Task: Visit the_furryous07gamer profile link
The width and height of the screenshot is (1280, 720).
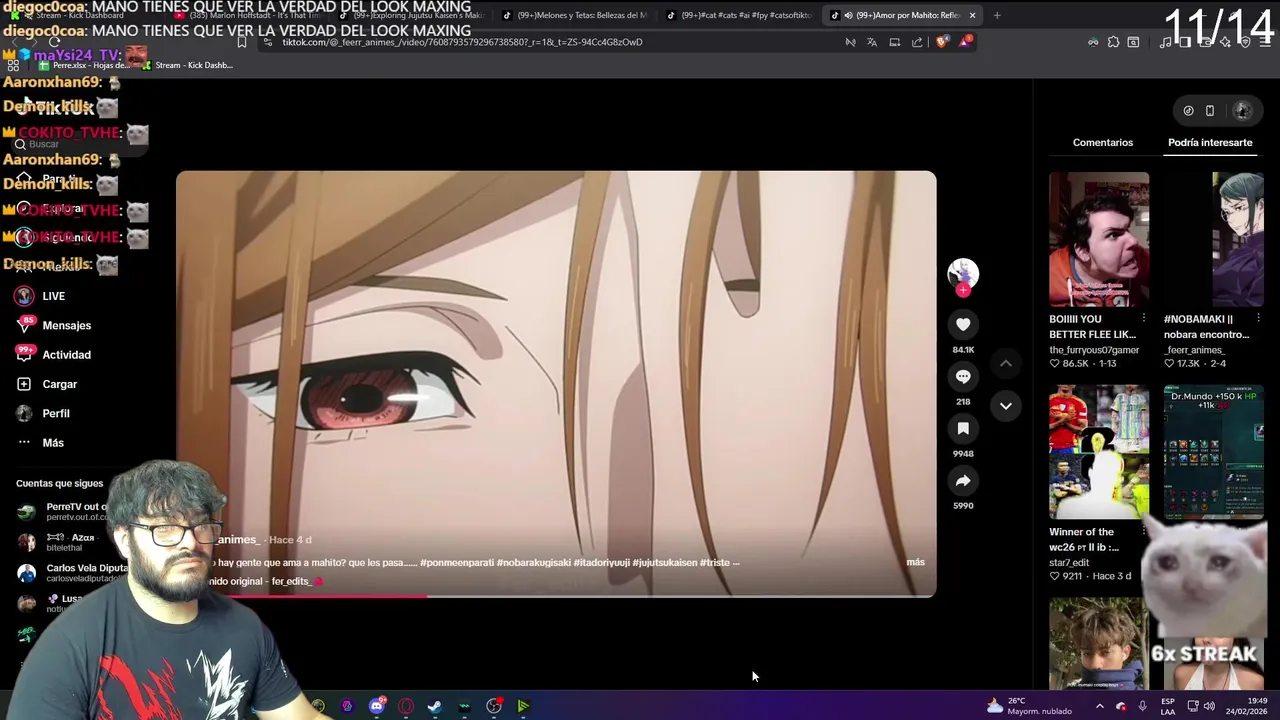Action: click(1094, 350)
